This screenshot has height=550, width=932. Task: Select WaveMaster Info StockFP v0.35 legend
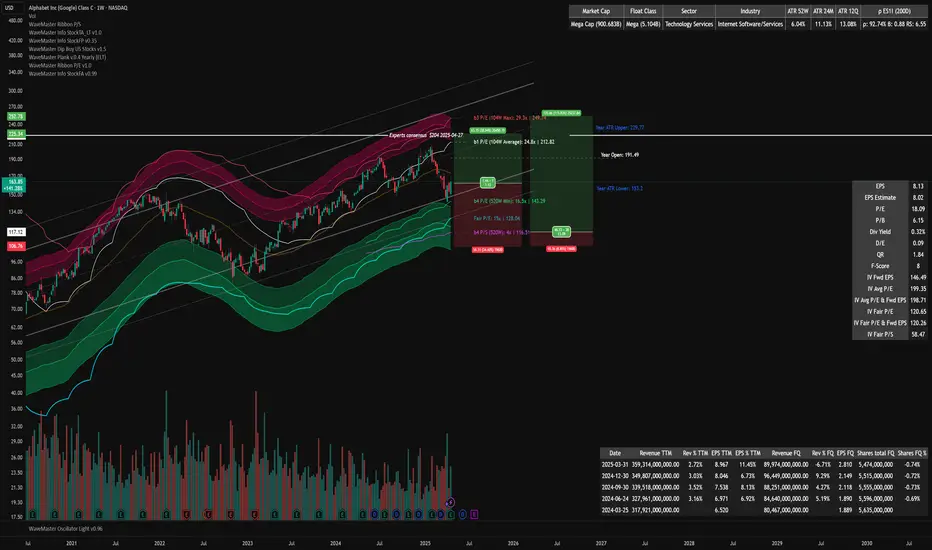click(x=62, y=41)
